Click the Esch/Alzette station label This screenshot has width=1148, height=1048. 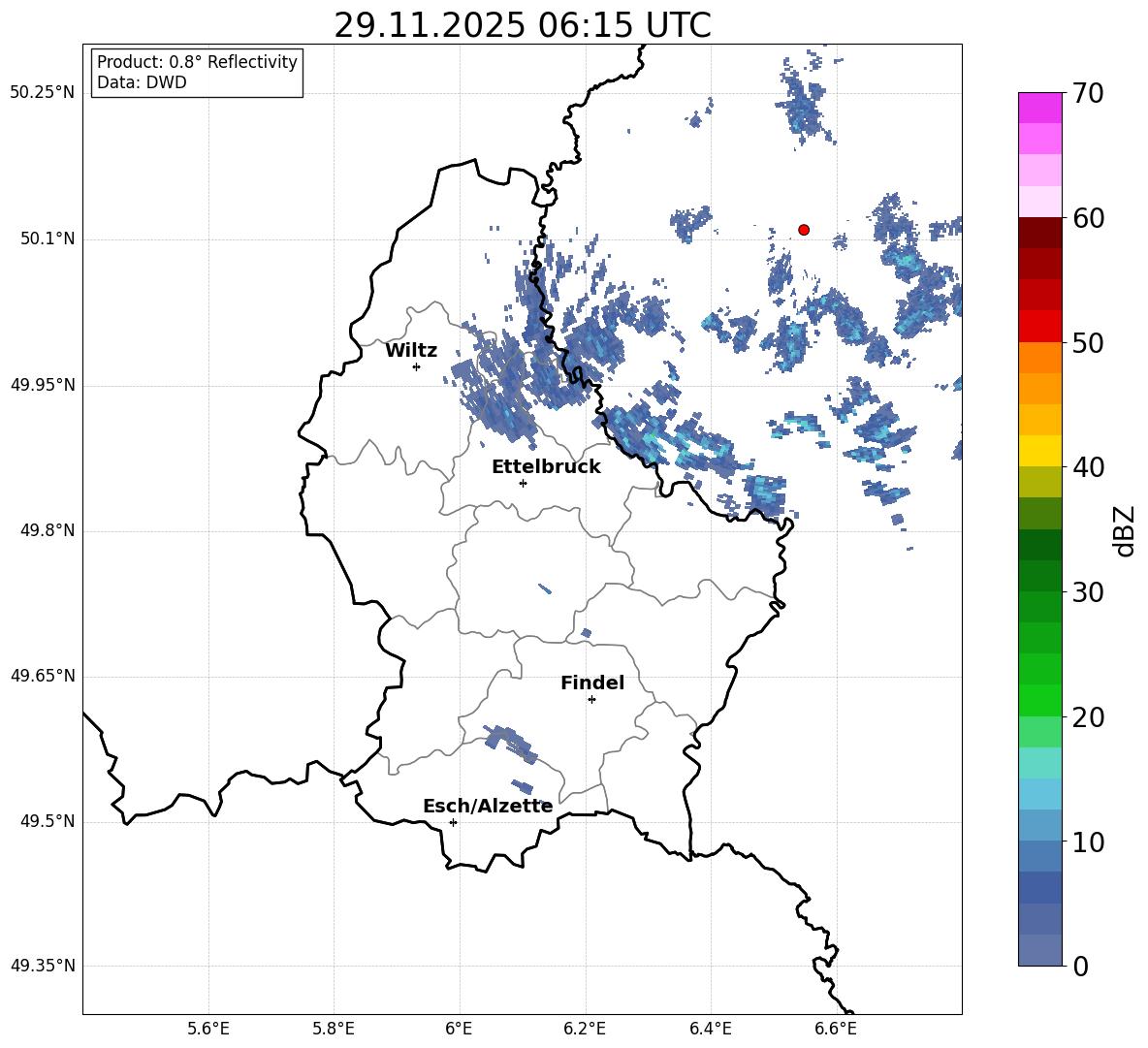pyautogui.click(x=488, y=807)
